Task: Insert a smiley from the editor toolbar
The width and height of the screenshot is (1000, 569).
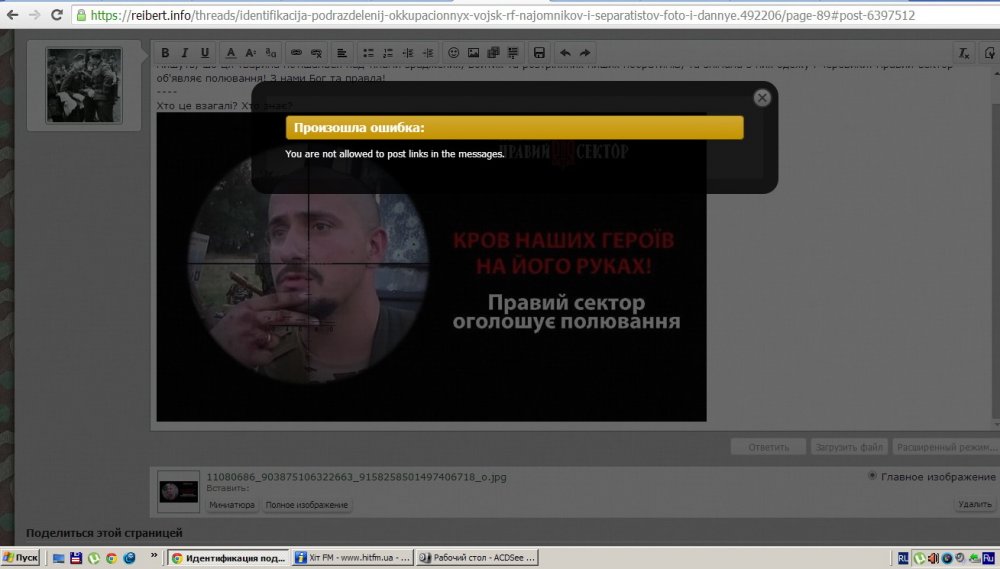Action: point(453,52)
